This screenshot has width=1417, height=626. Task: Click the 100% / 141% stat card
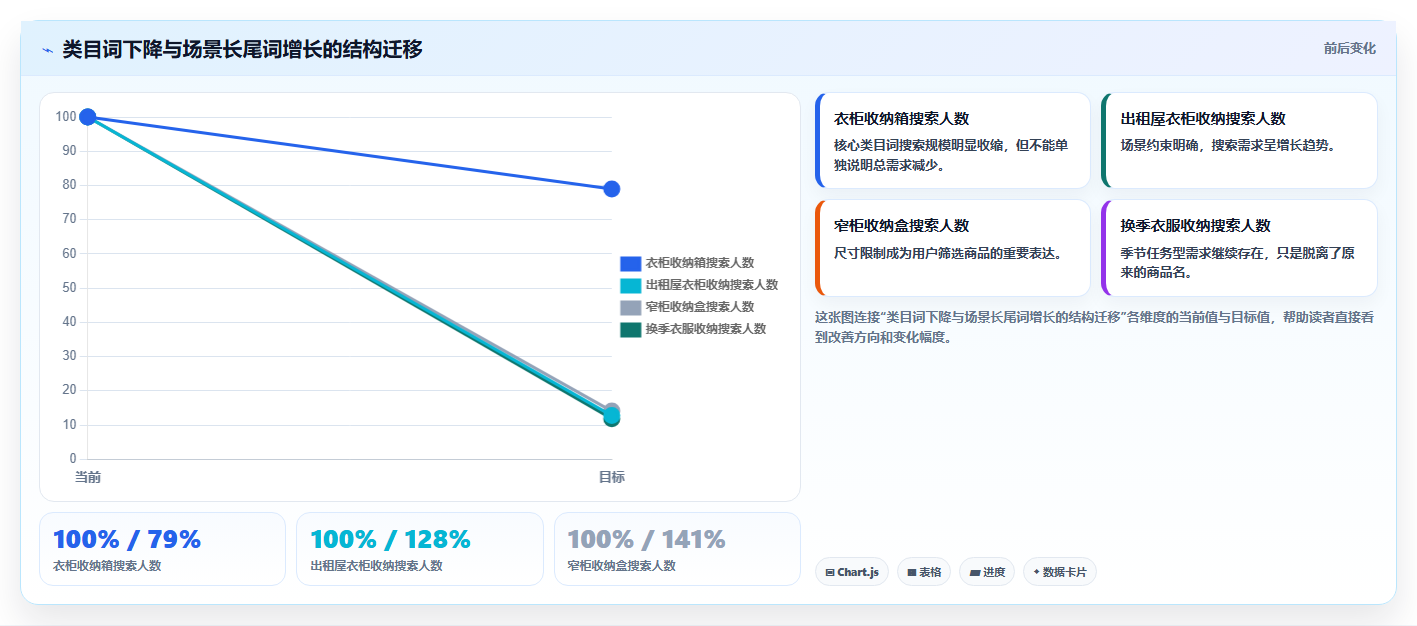point(677,549)
